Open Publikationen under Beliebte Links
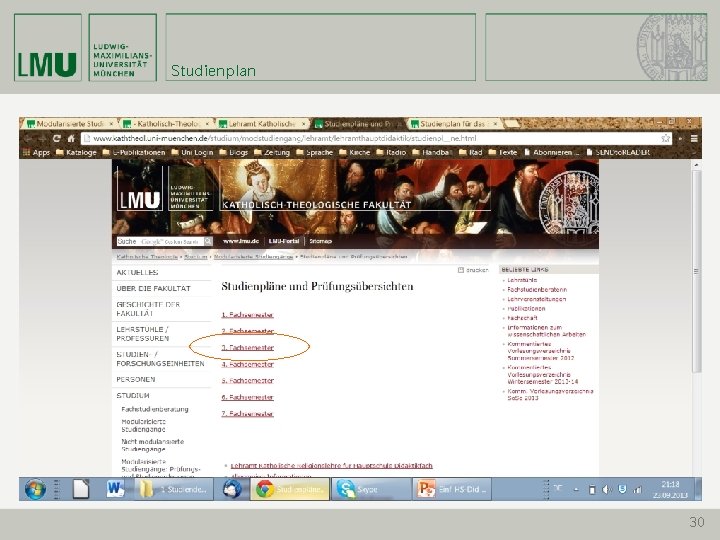The image size is (720, 540). 526,309
